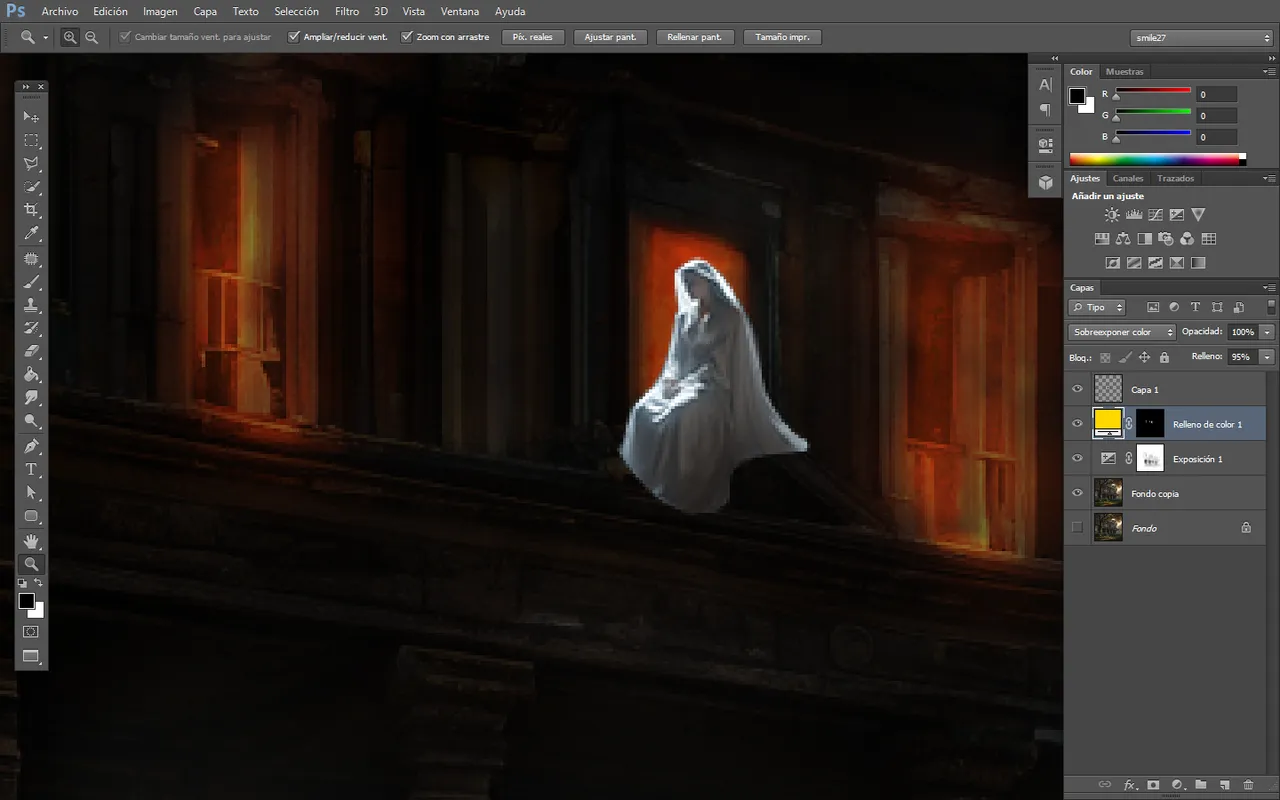Viewport: 1280px width, 800px height.
Task: Add an Exposure adjustment
Action: [x=1177, y=214]
